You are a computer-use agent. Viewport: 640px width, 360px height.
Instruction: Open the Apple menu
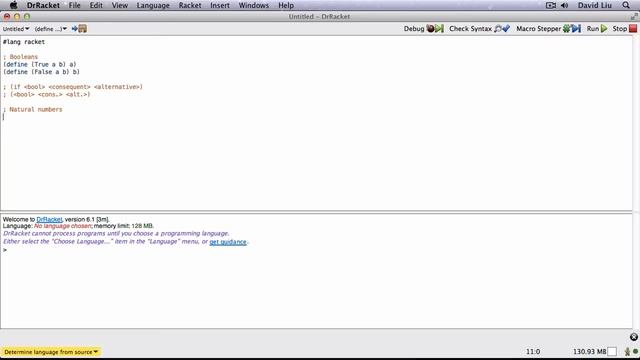[13, 5]
